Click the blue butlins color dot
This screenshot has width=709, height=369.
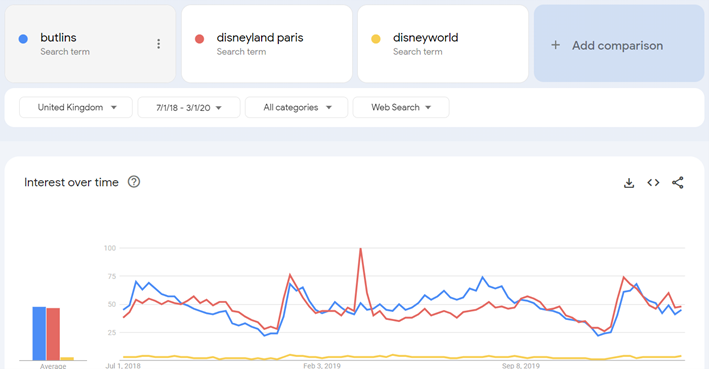(23, 39)
